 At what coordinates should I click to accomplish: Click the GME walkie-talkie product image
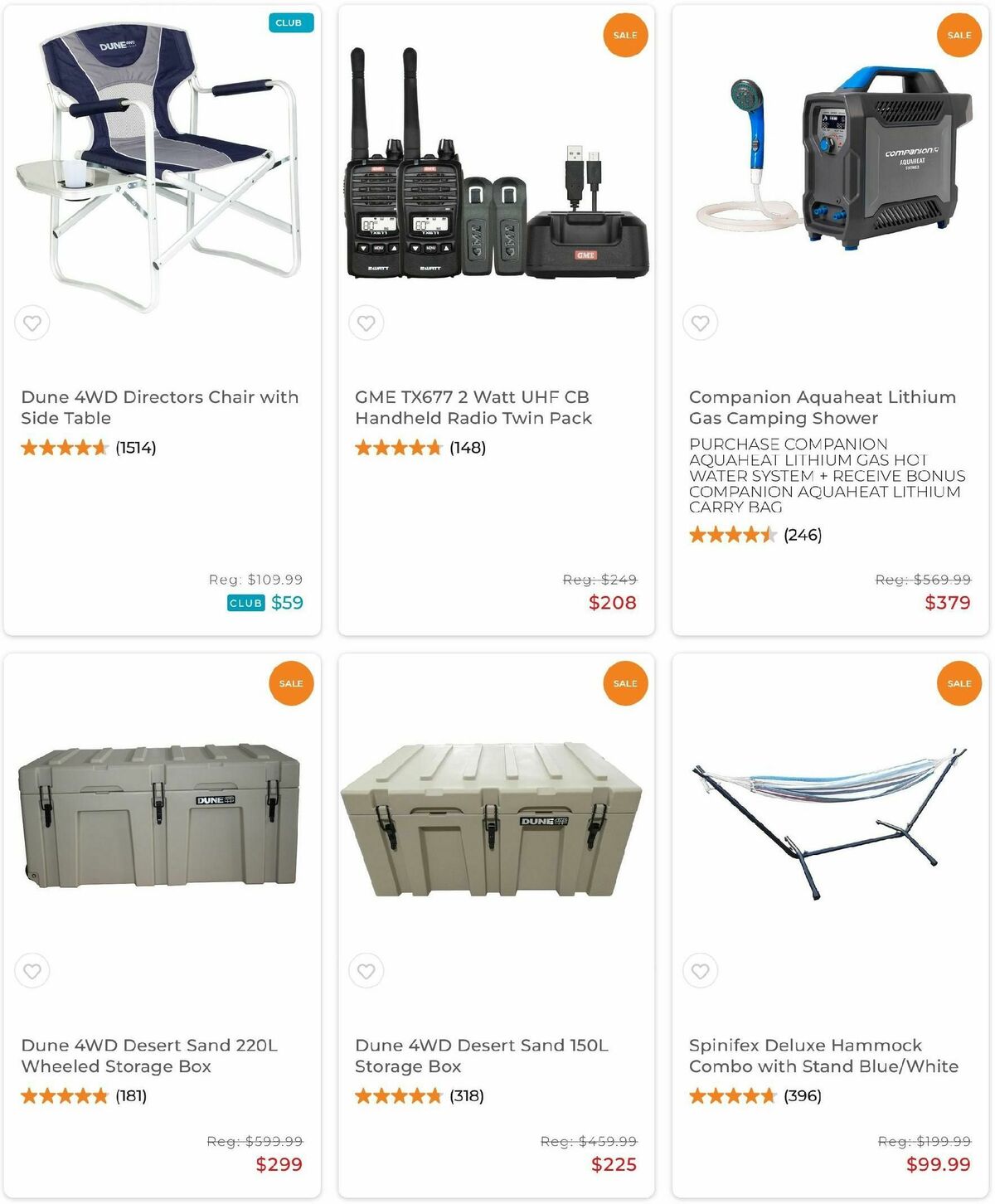click(496, 167)
